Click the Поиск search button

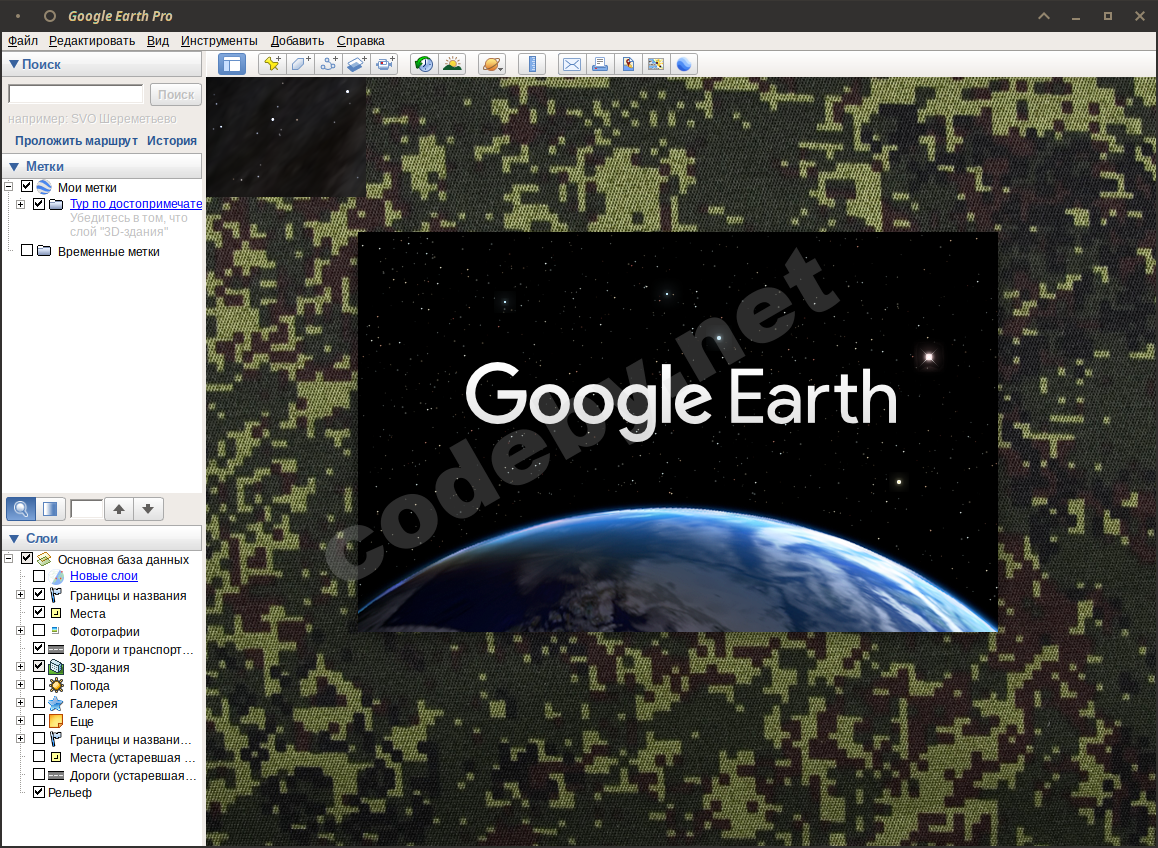pyautogui.click(x=176, y=95)
